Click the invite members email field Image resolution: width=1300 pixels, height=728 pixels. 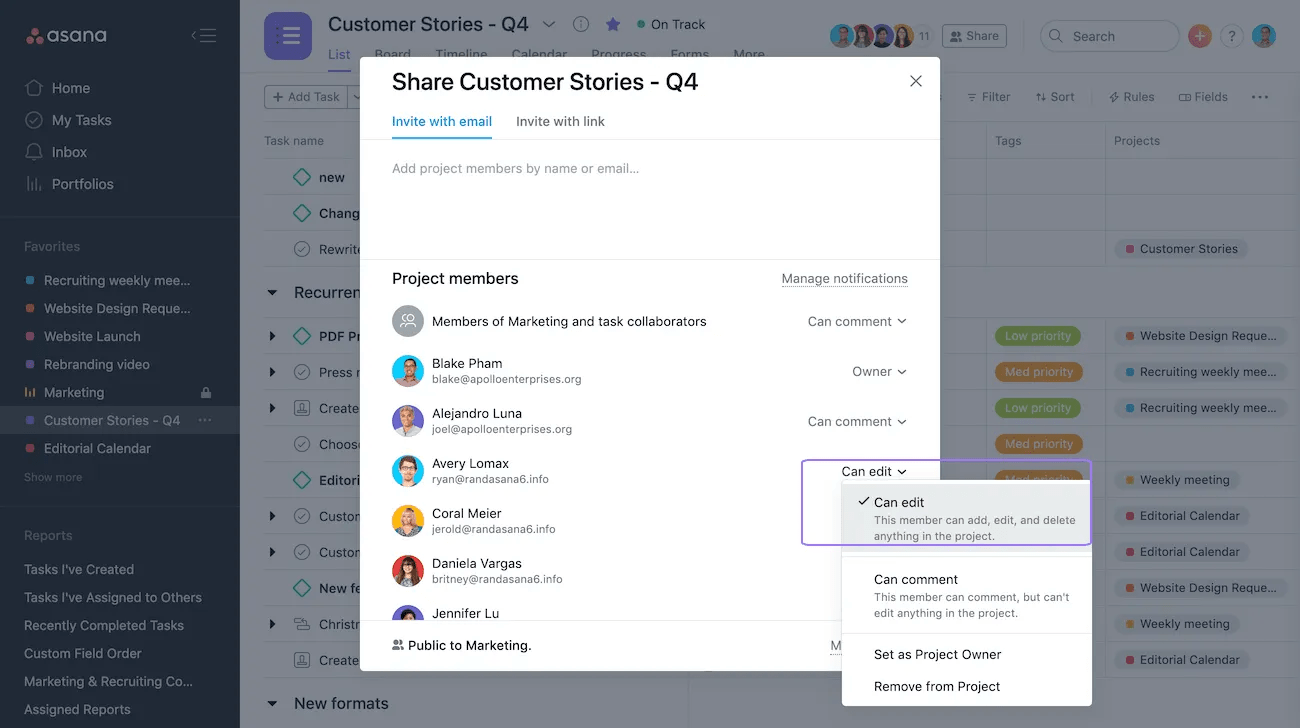650,168
